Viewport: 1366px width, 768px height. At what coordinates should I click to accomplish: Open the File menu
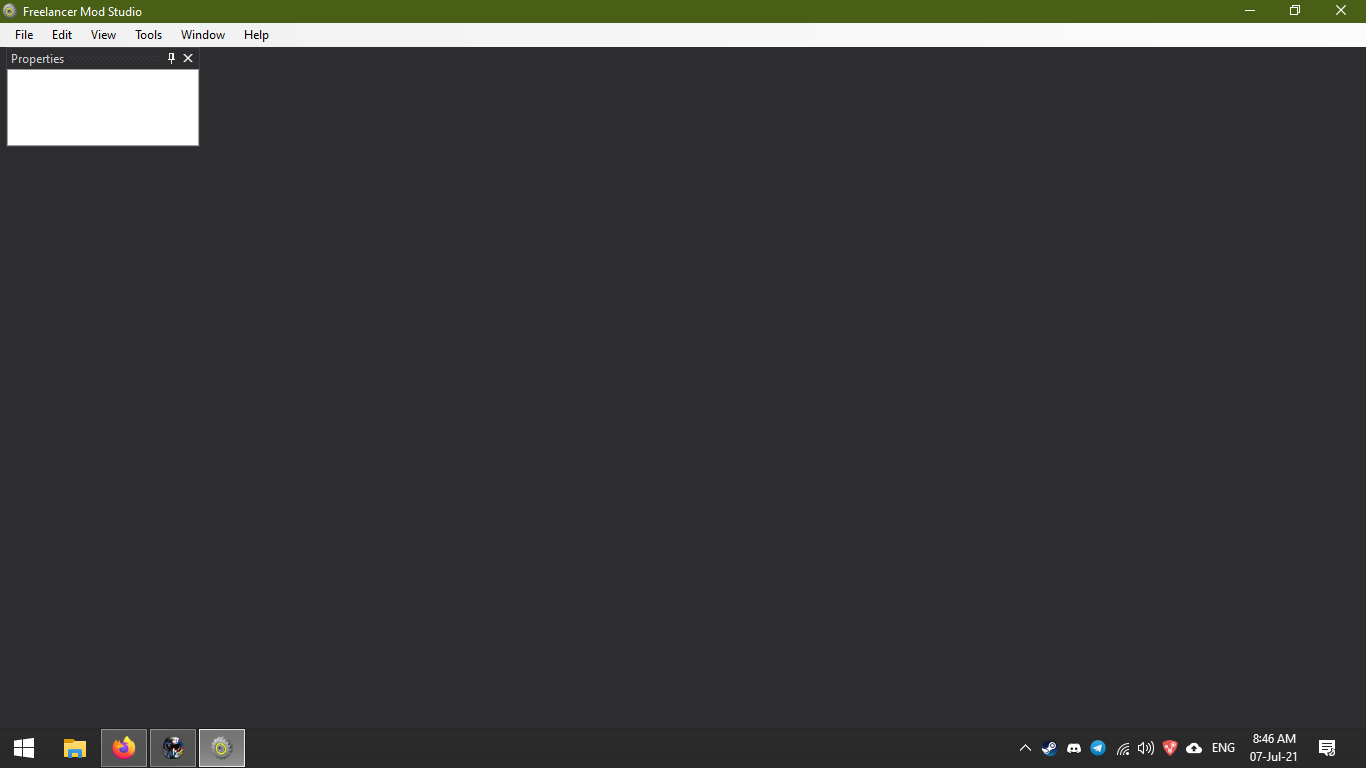point(24,35)
